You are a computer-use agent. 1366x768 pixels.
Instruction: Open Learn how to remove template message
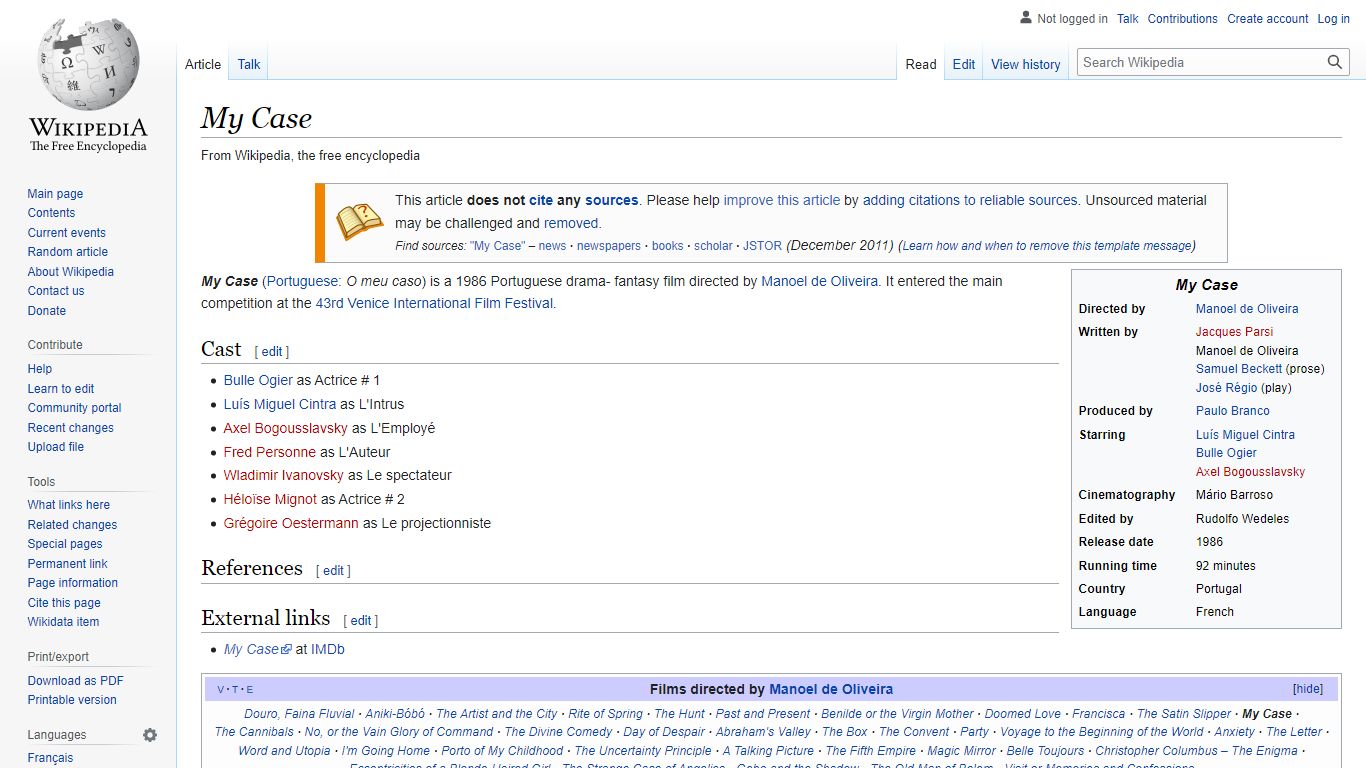pyautogui.click(x=1047, y=246)
